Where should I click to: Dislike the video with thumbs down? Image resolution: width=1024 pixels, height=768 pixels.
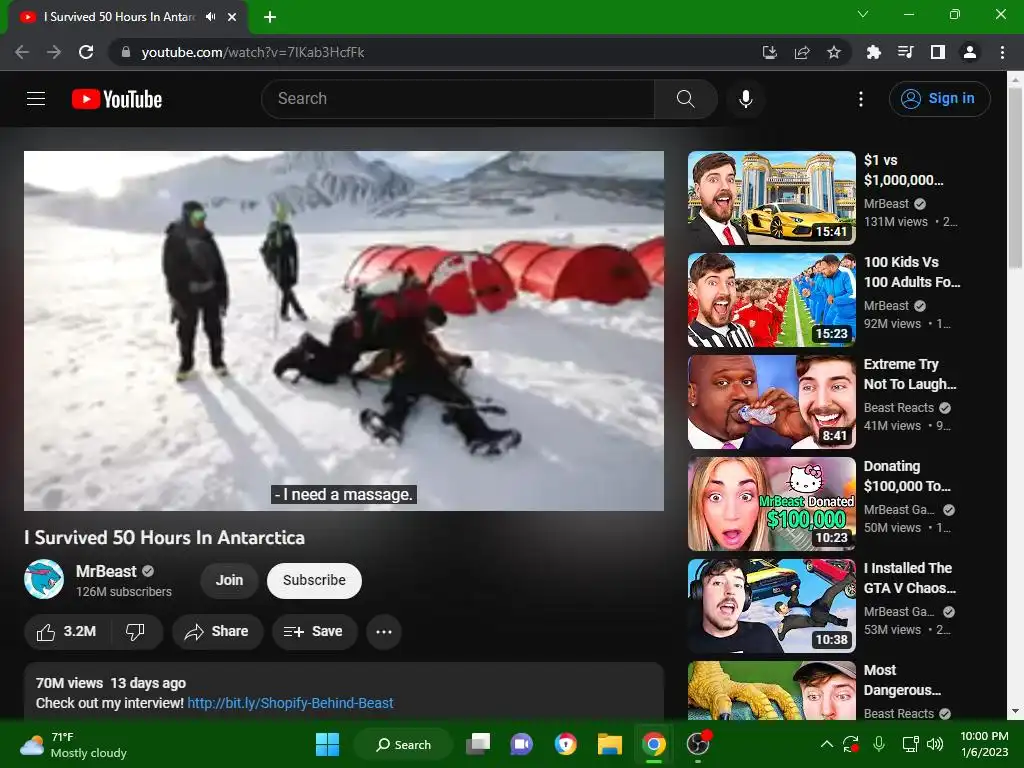pos(136,632)
